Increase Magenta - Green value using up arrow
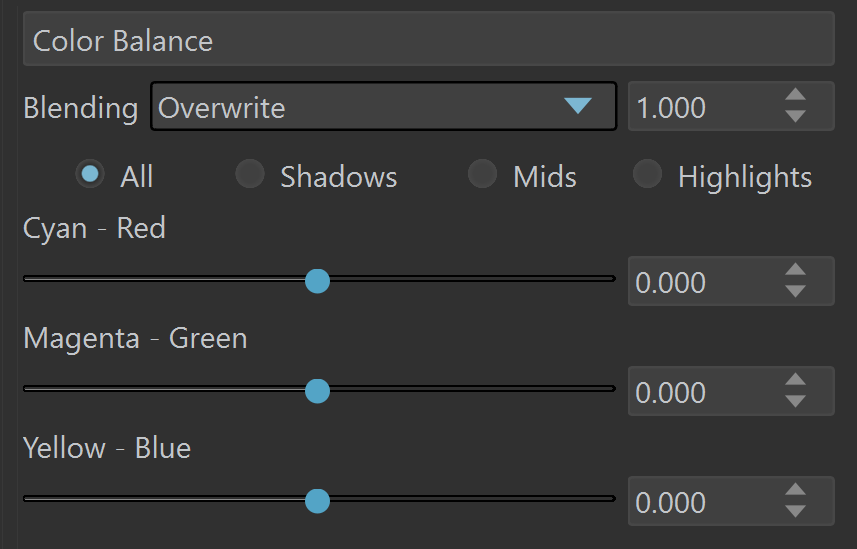This screenshot has width=857, height=549. pyautogui.click(x=795, y=381)
